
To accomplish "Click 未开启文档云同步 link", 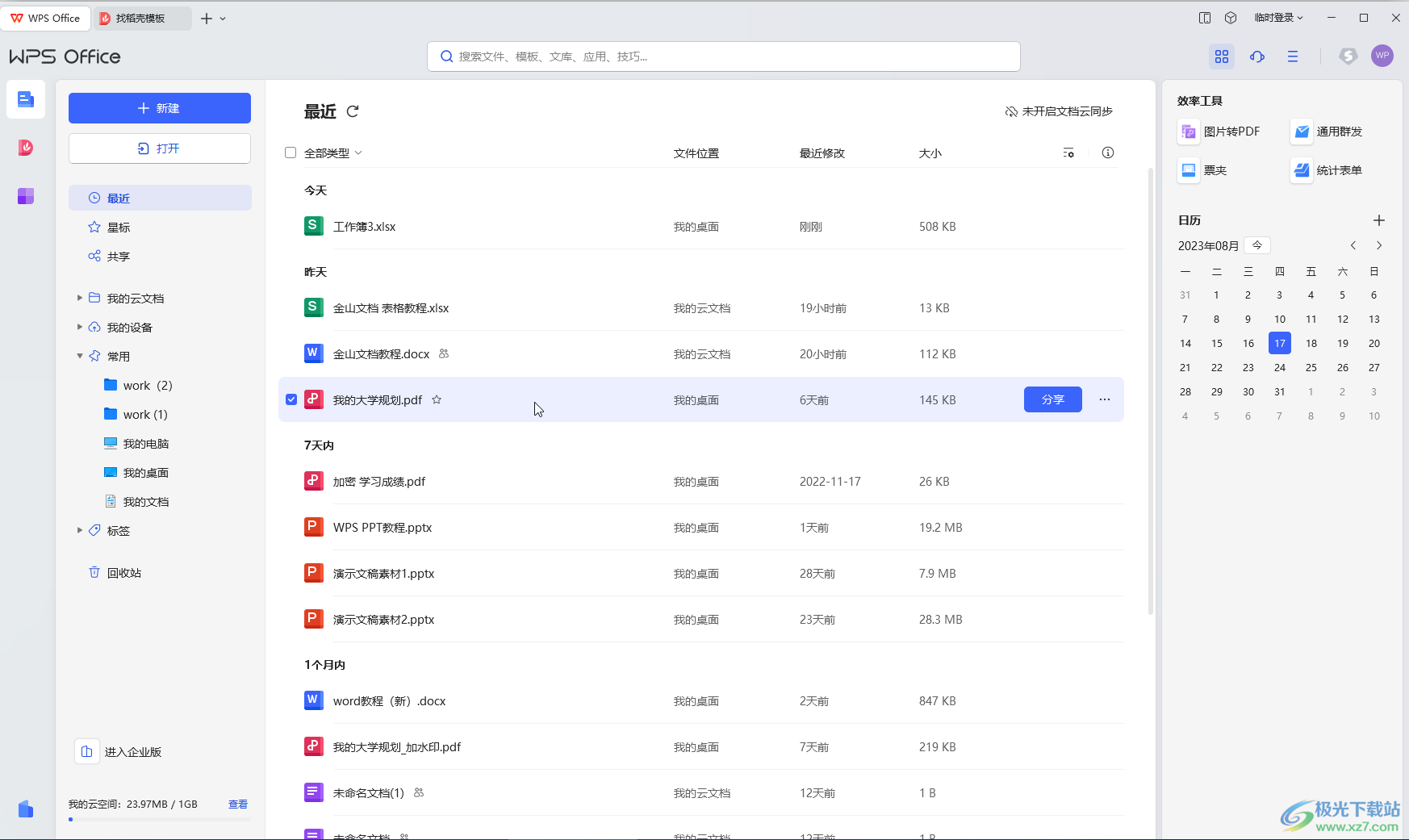I will pyautogui.click(x=1059, y=111).
